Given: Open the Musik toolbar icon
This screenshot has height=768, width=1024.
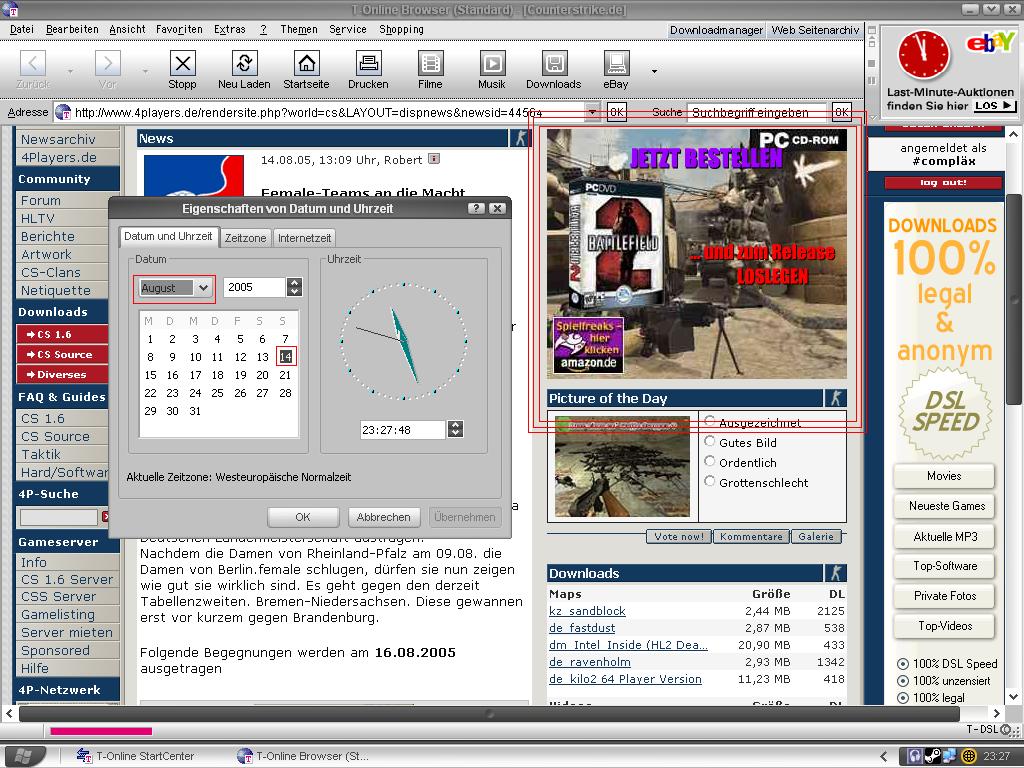Looking at the screenshot, I should tap(492, 63).
